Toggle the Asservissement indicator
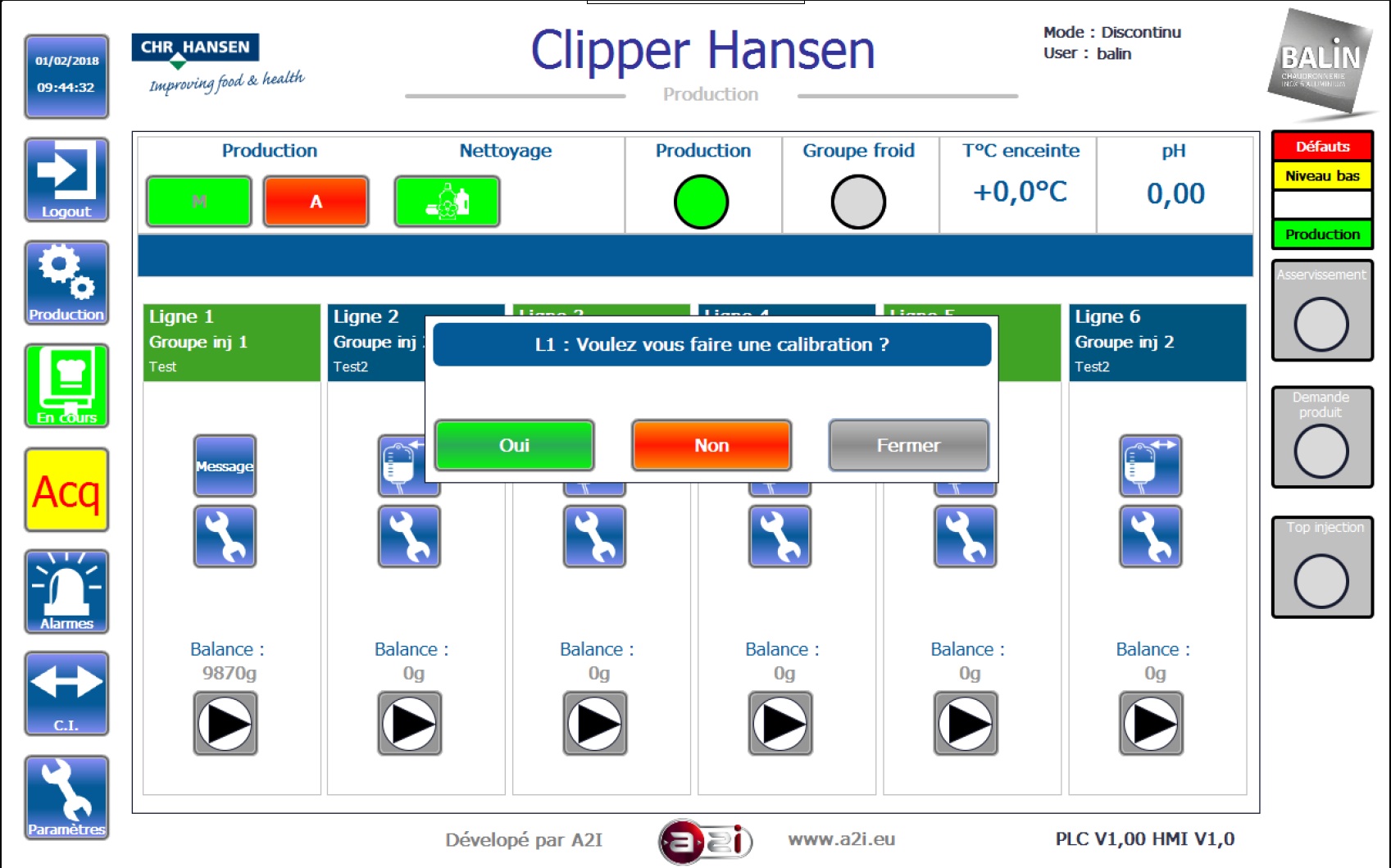Screen dimensions: 1391x868 [1321, 324]
